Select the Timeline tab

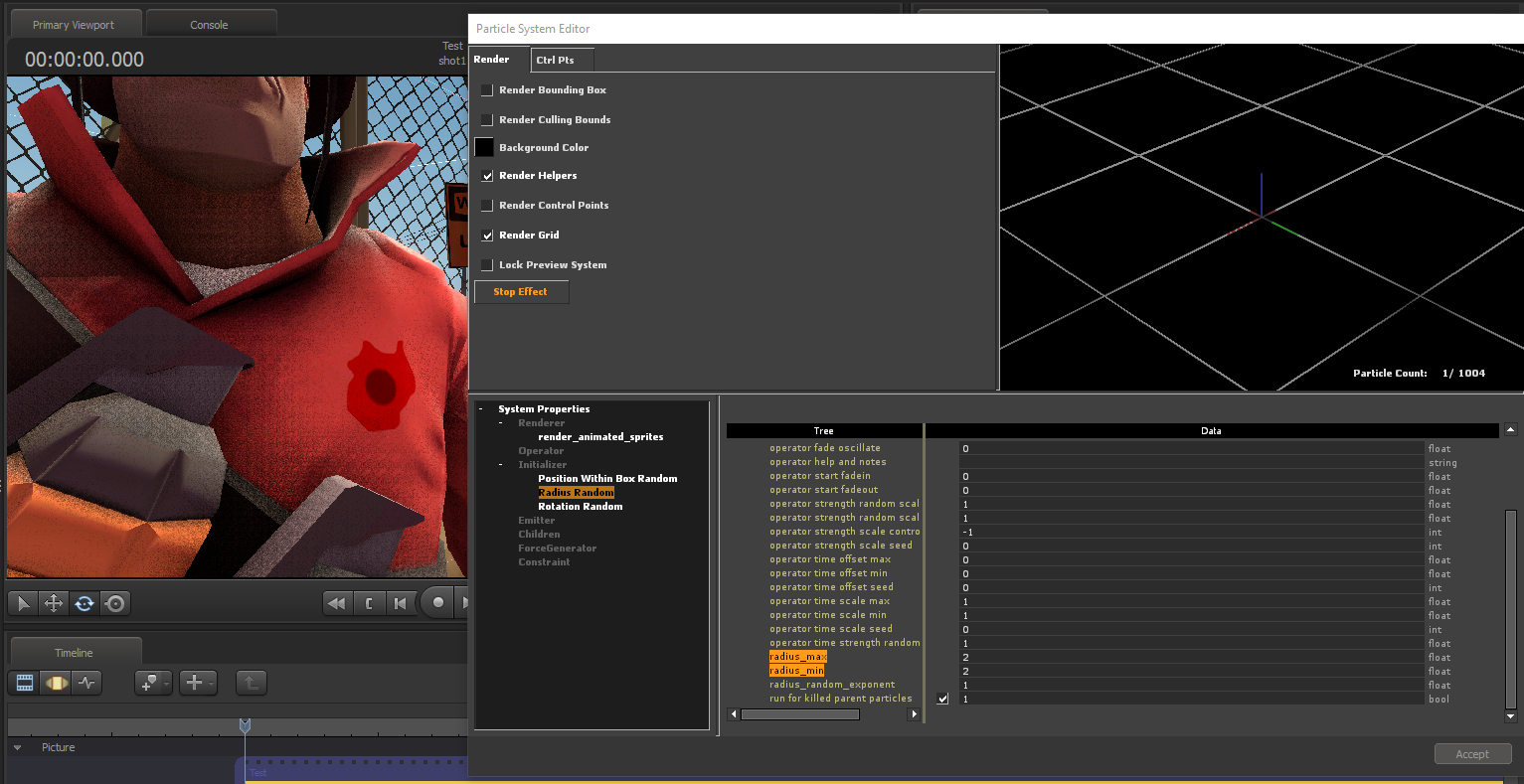pyautogui.click(x=75, y=653)
